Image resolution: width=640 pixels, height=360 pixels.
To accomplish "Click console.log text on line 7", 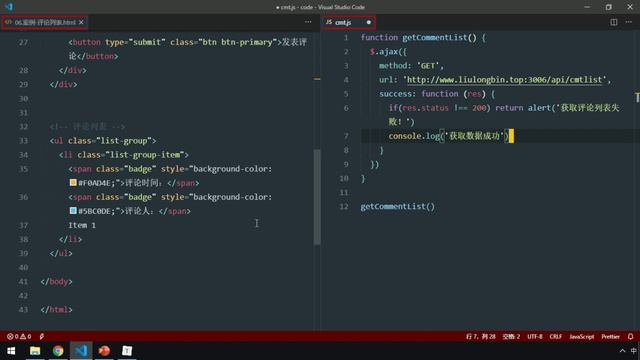I will [414, 136].
